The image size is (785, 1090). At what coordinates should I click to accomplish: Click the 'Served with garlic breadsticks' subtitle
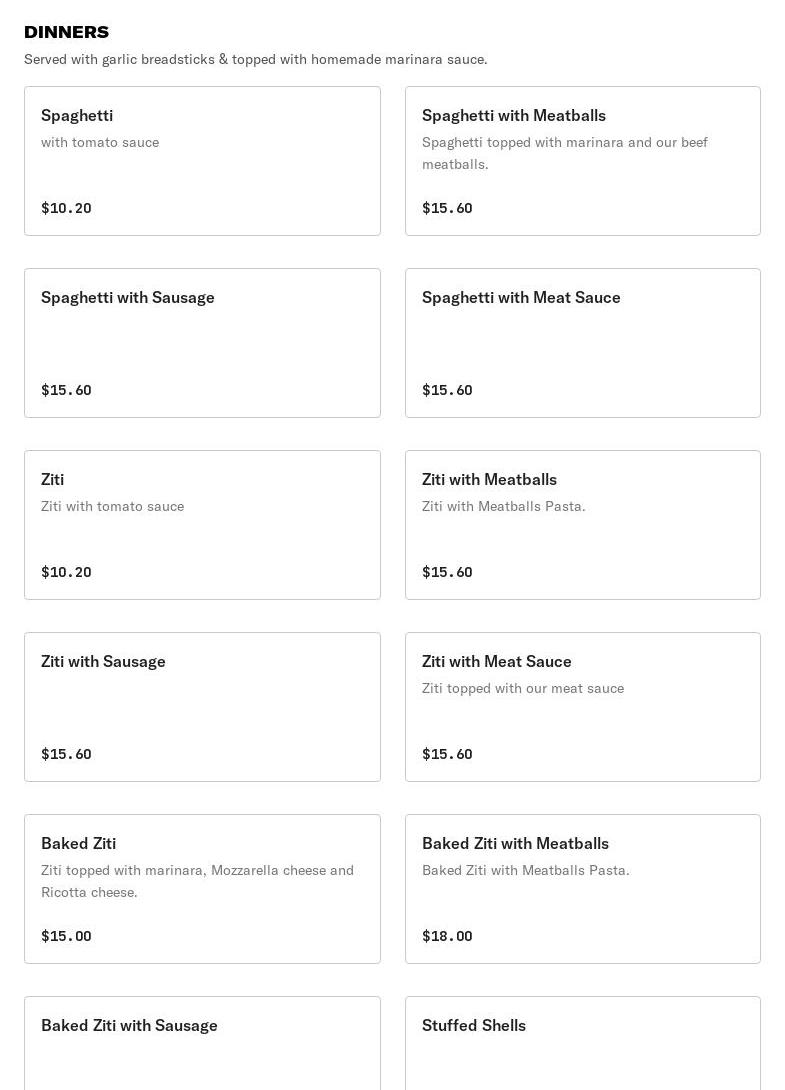255,59
